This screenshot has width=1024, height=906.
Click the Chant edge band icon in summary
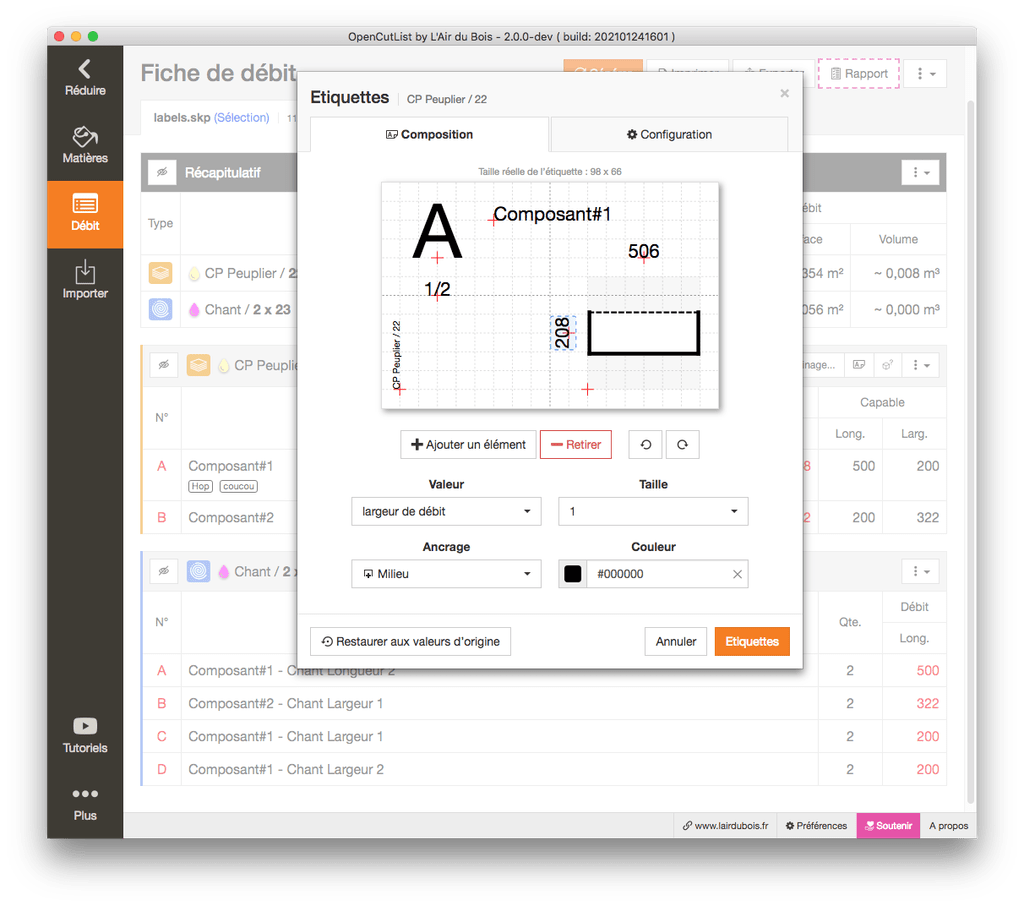click(160, 309)
